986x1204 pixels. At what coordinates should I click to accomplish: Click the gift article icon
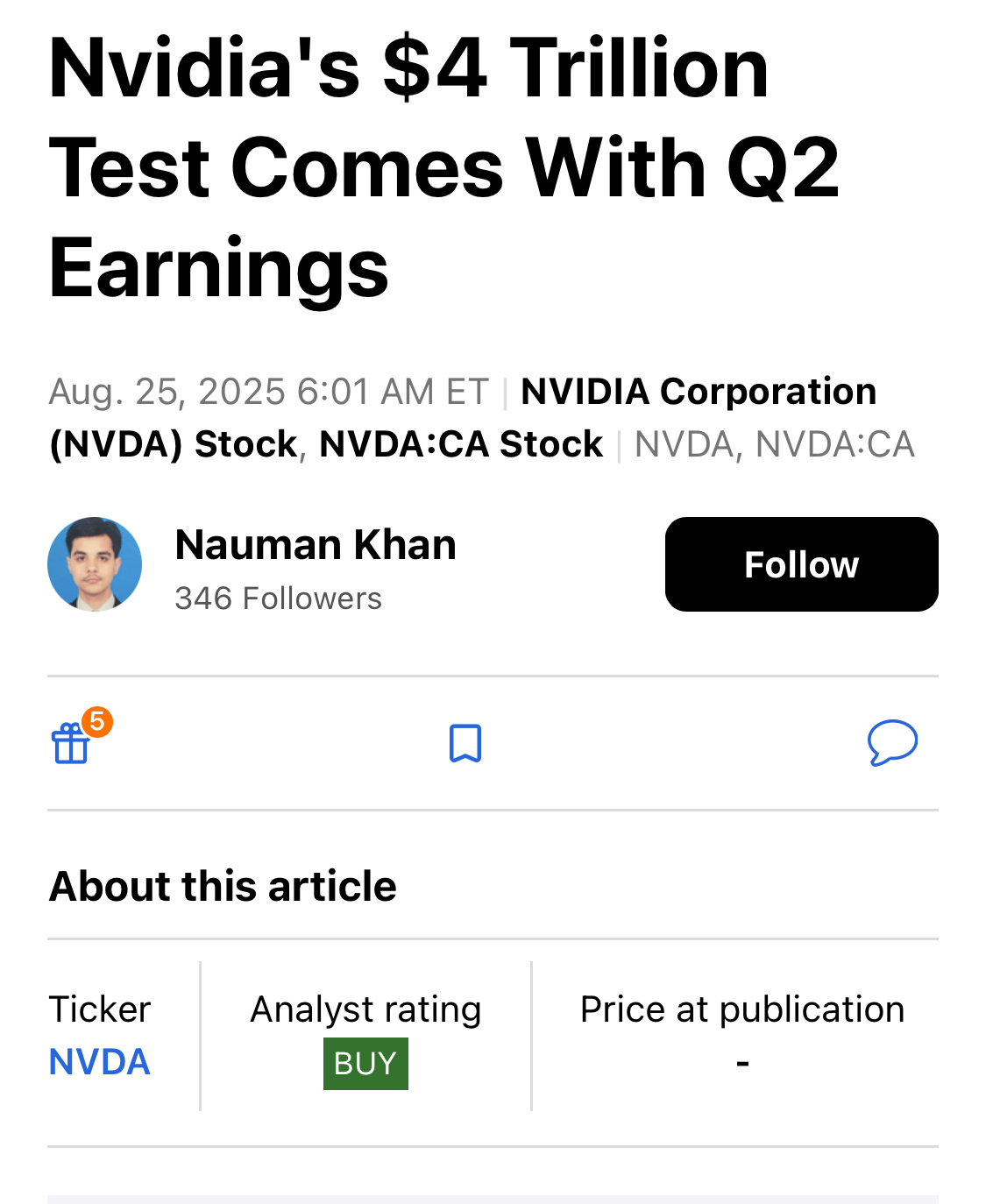pos(71,745)
